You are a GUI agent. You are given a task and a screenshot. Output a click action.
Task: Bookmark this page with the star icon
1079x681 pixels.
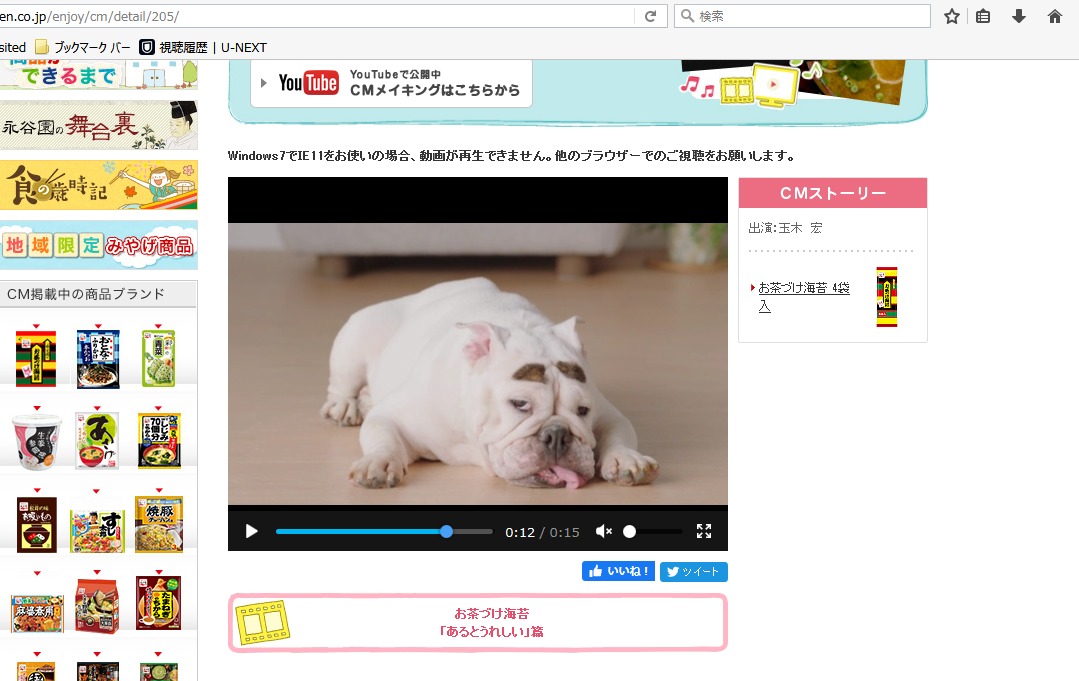[952, 16]
